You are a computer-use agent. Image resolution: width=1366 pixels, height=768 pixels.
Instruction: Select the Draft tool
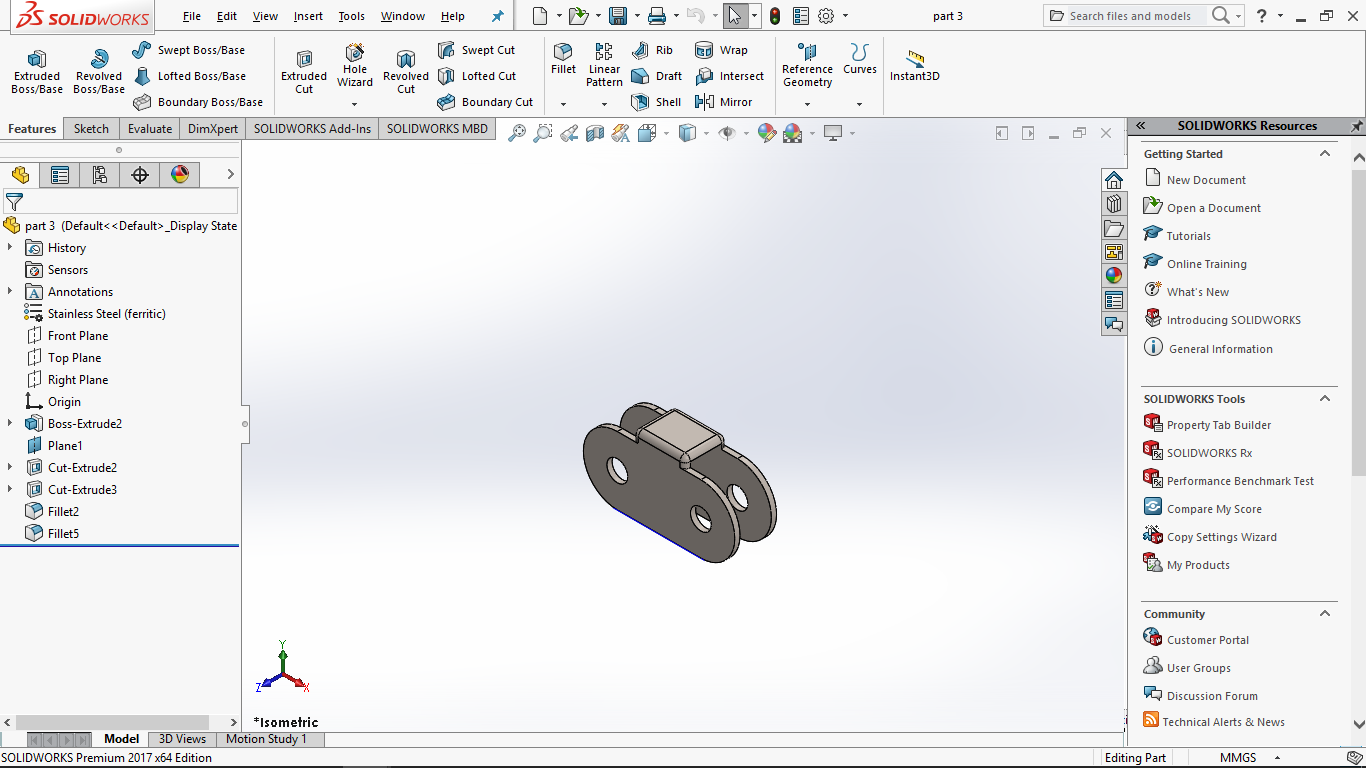click(x=657, y=76)
